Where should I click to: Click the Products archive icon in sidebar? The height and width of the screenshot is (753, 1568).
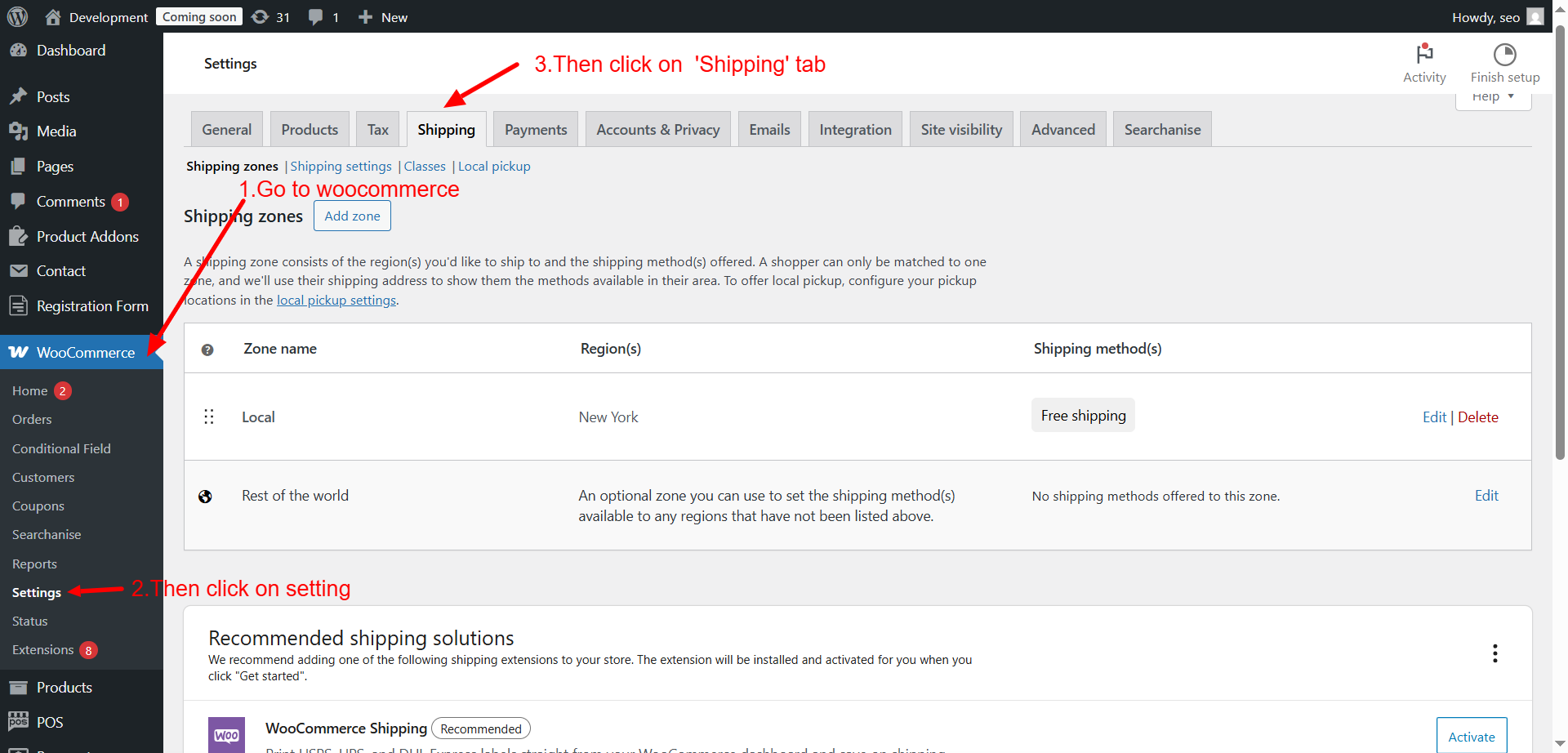[18, 687]
